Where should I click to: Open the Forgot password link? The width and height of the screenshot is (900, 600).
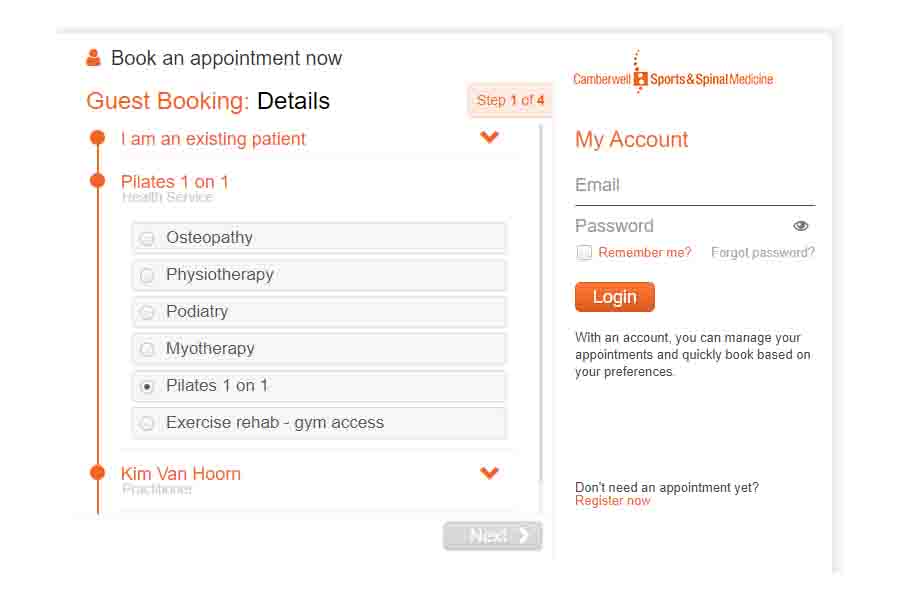click(763, 252)
